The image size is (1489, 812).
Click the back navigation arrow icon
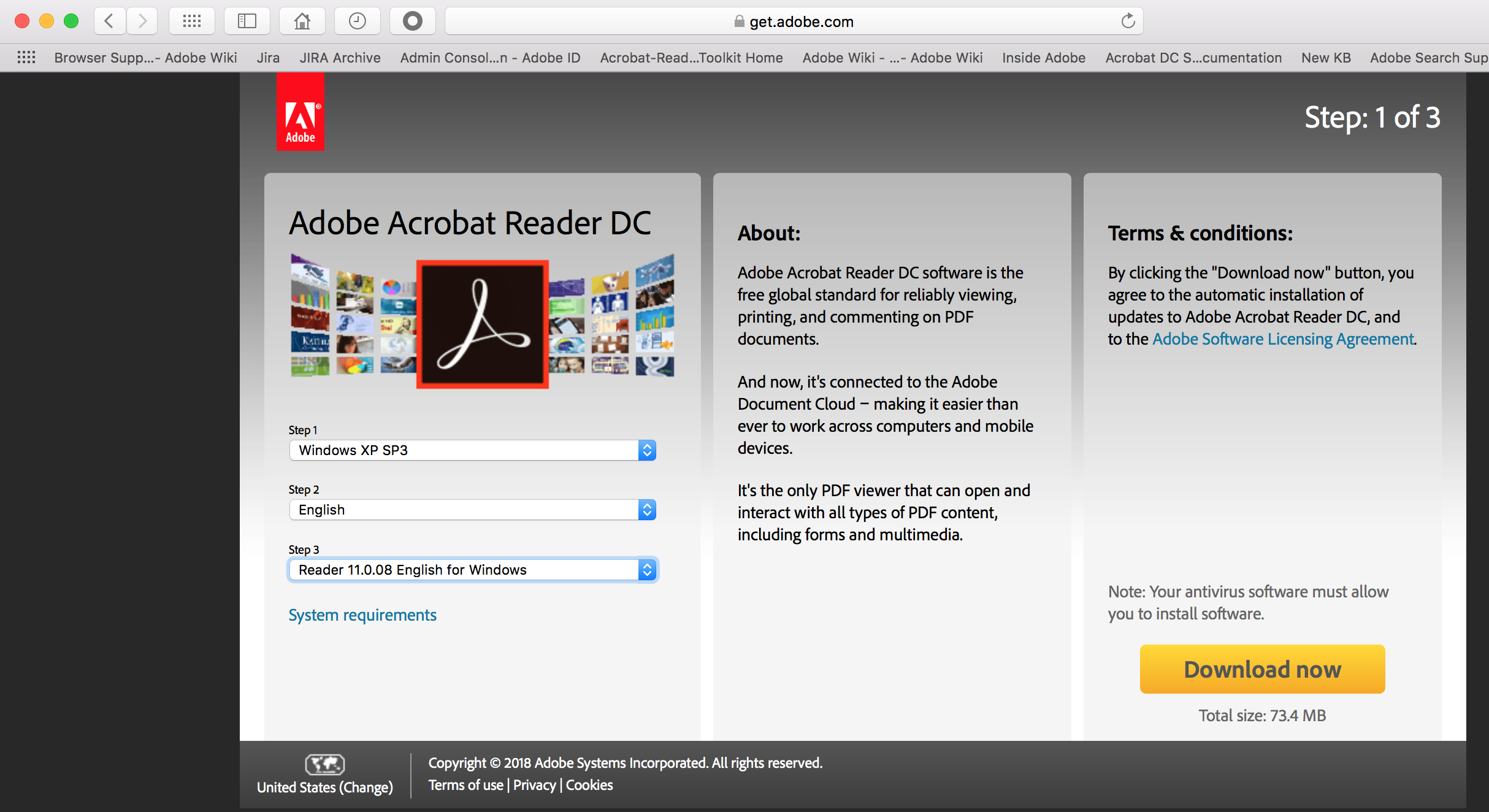(x=109, y=20)
